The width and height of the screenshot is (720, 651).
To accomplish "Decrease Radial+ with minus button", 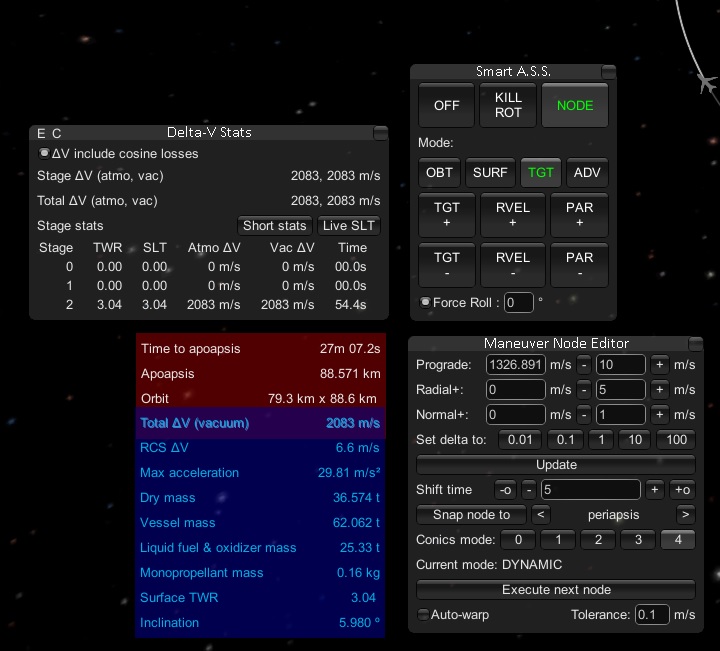I will 584,389.
